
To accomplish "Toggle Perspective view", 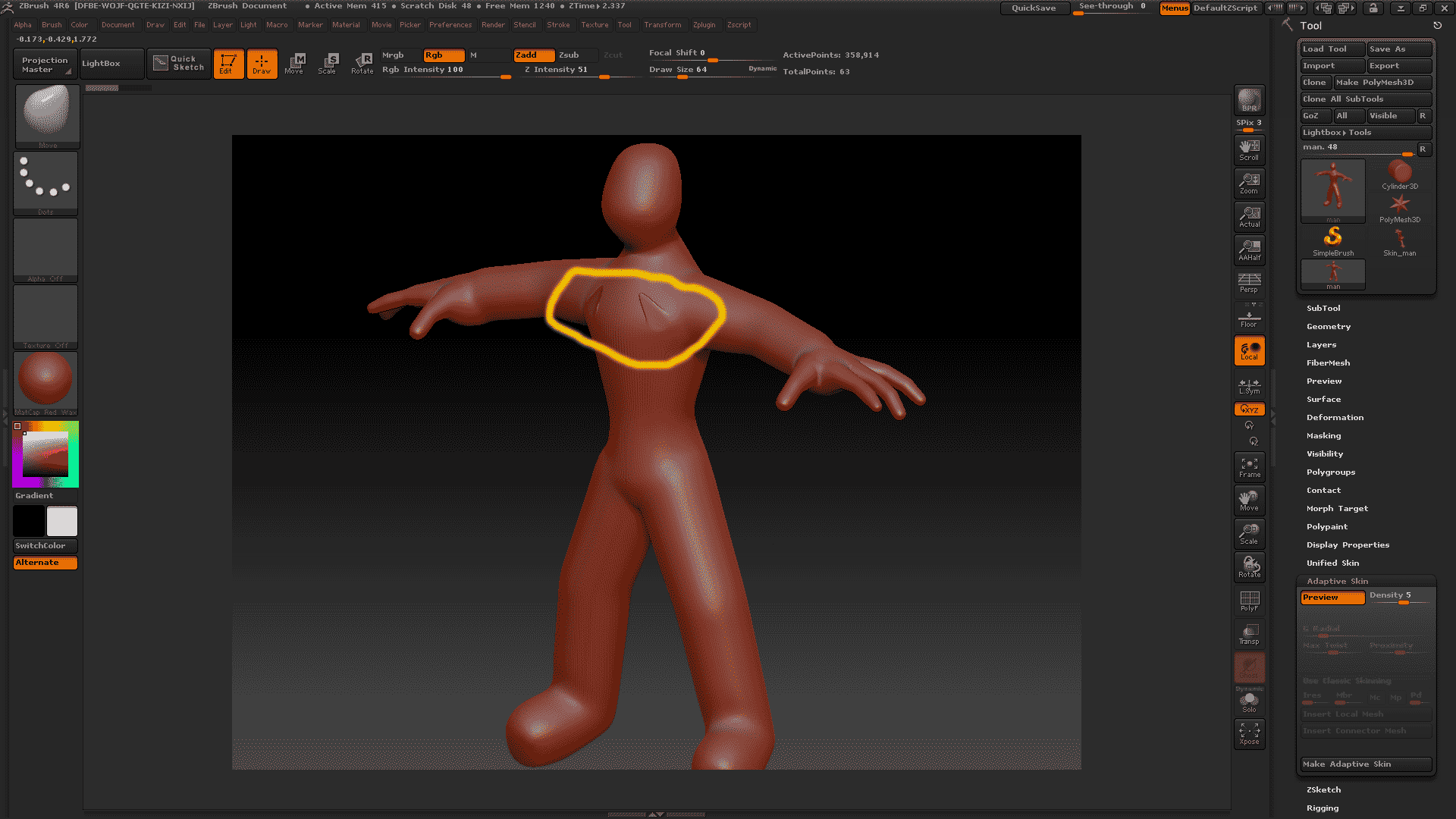I will point(1249,283).
